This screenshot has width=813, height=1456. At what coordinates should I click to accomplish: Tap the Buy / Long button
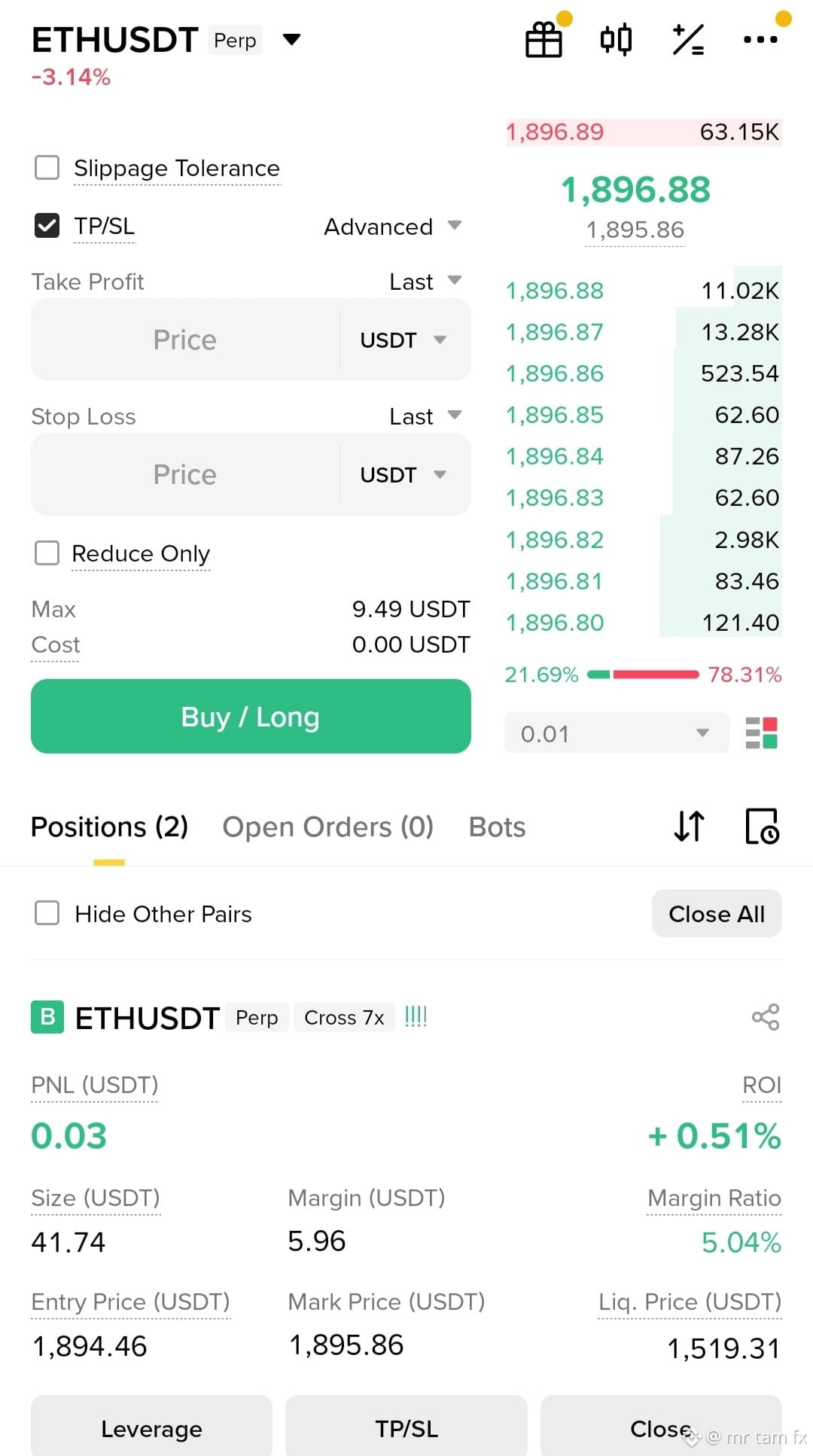pyautogui.click(x=251, y=717)
